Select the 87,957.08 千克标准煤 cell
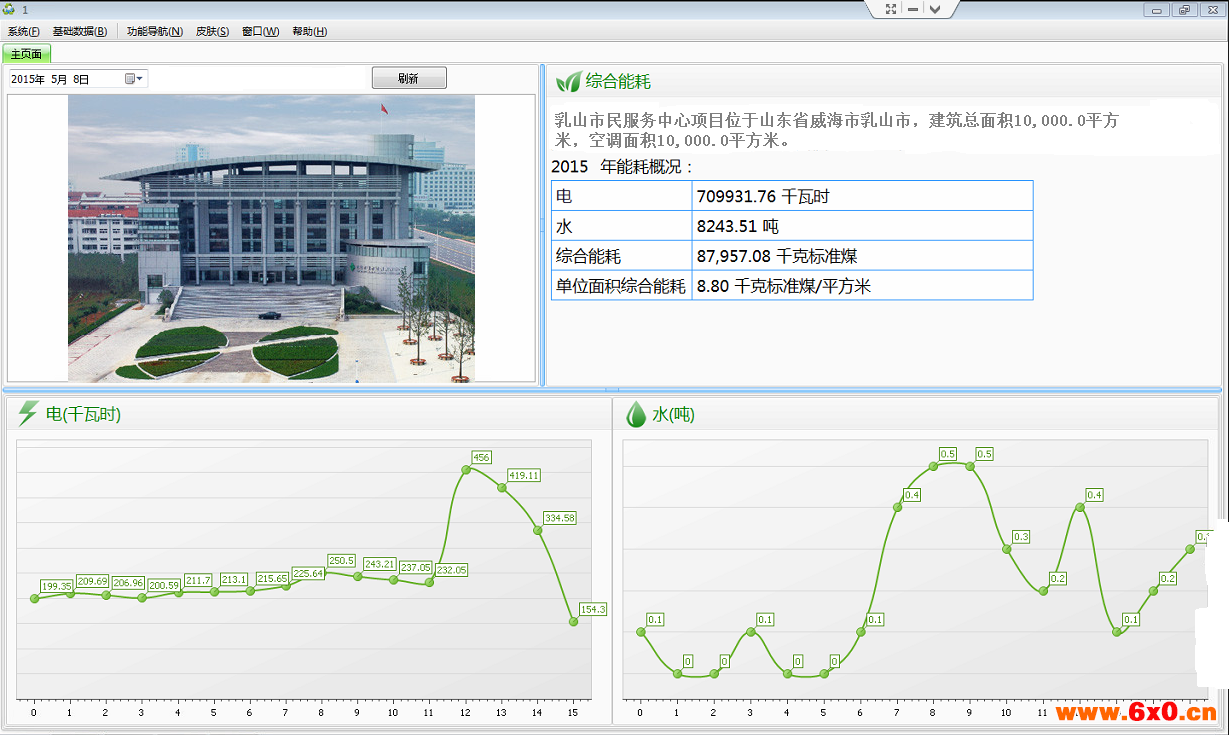 click(862, 256)
